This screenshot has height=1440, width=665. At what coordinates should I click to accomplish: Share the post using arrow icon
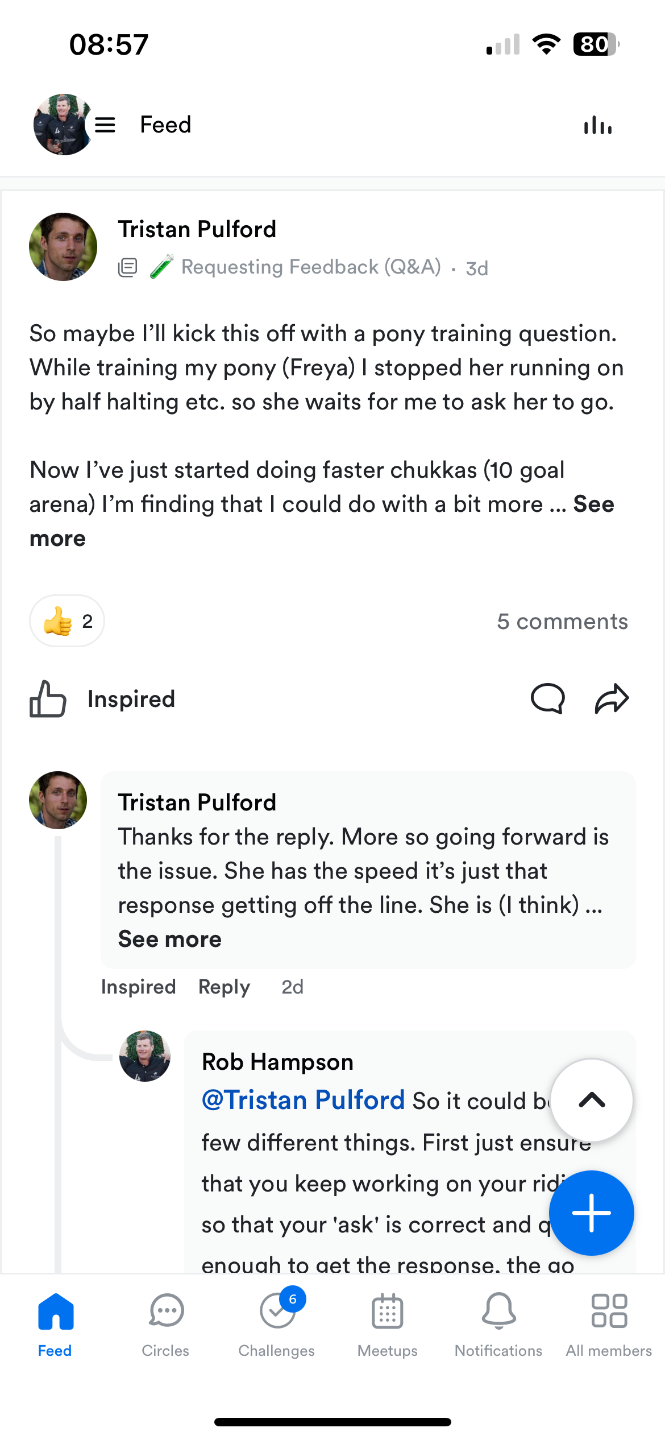pyautogui.click(x=611, y=699)
